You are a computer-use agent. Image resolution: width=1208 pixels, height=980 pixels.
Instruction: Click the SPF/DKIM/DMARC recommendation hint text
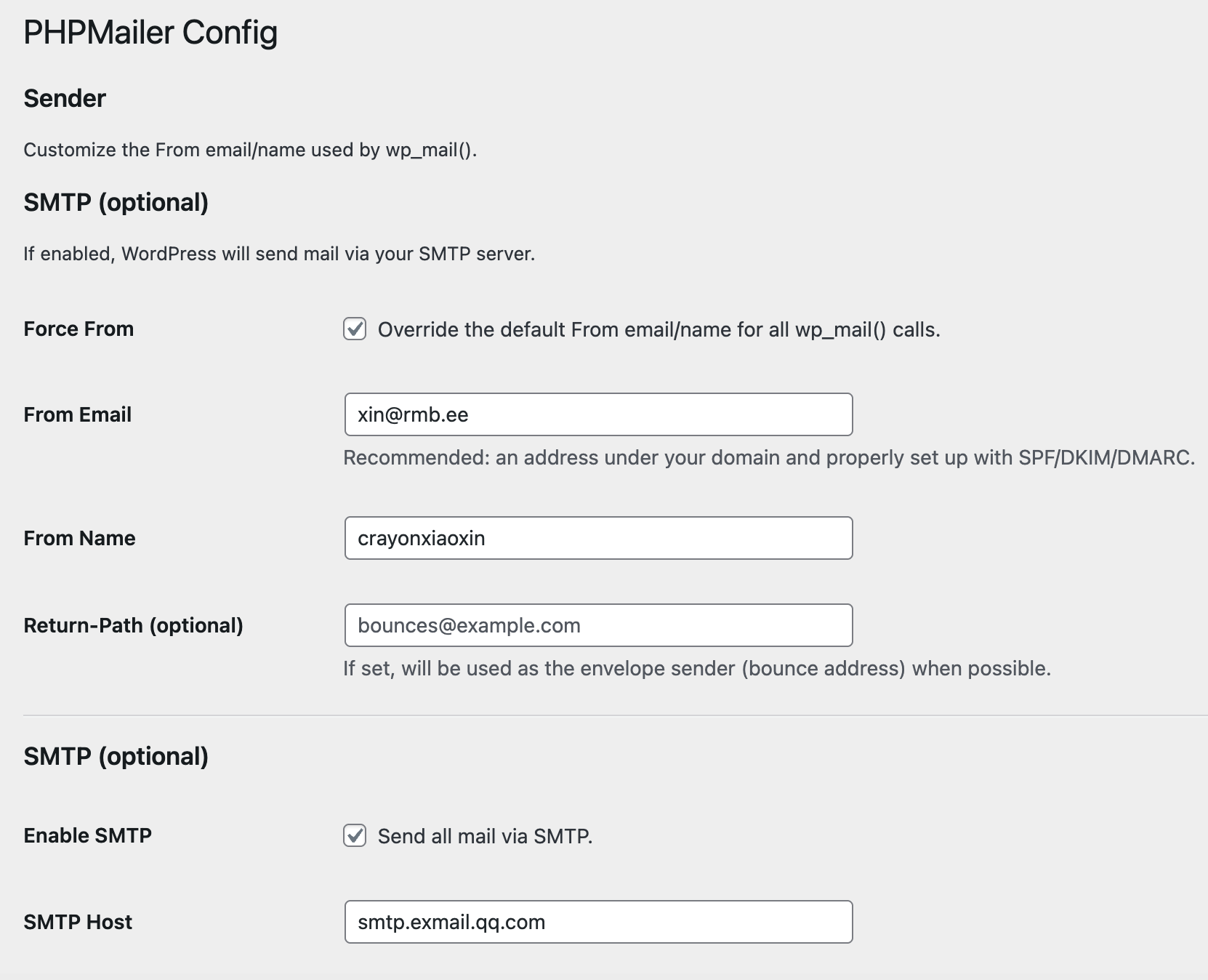pos(769,458)
